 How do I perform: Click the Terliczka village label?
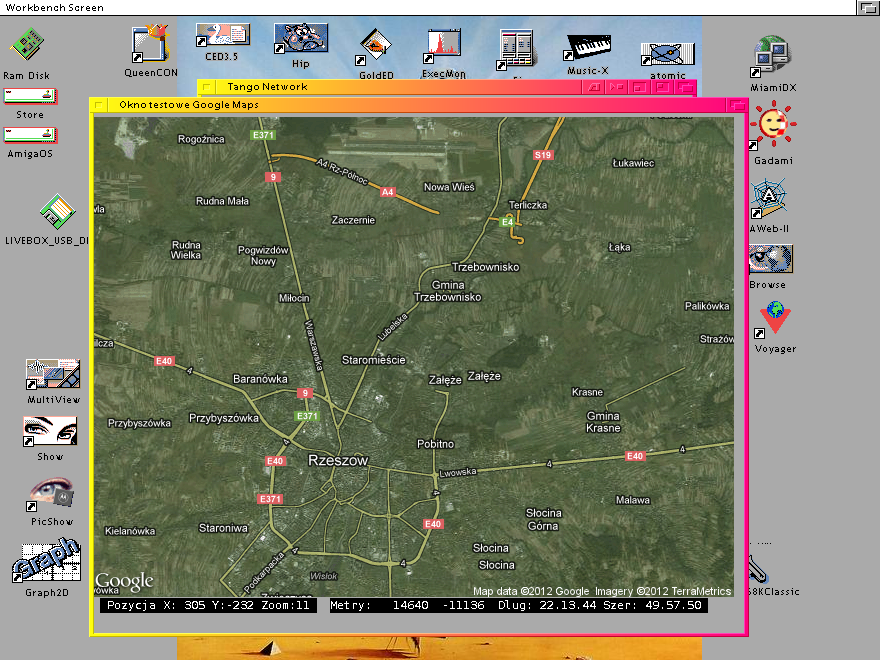pos(528,205)
